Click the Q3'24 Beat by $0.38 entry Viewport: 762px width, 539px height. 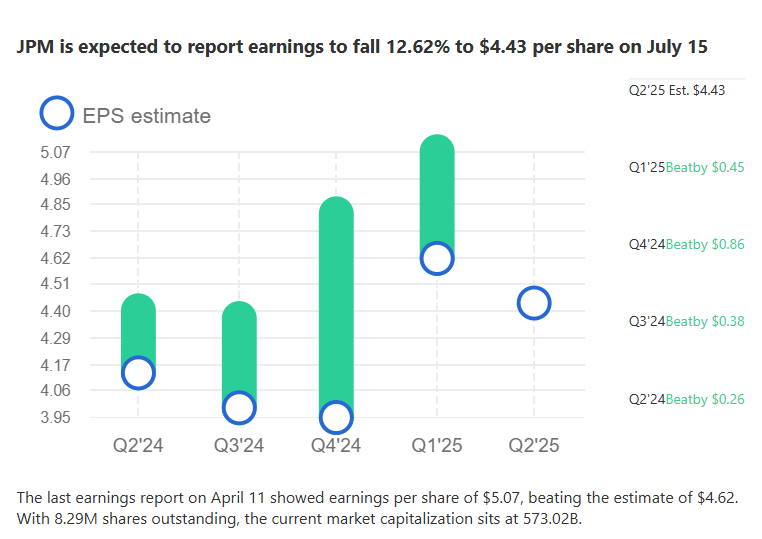point(686,322)
